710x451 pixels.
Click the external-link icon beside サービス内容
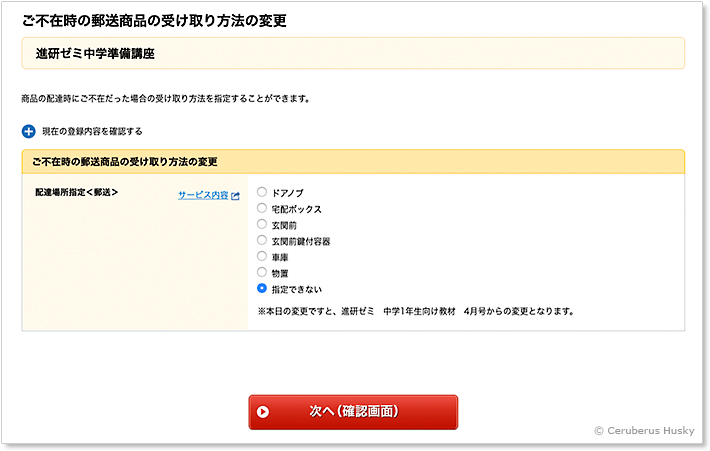click(x=235, y=196)
